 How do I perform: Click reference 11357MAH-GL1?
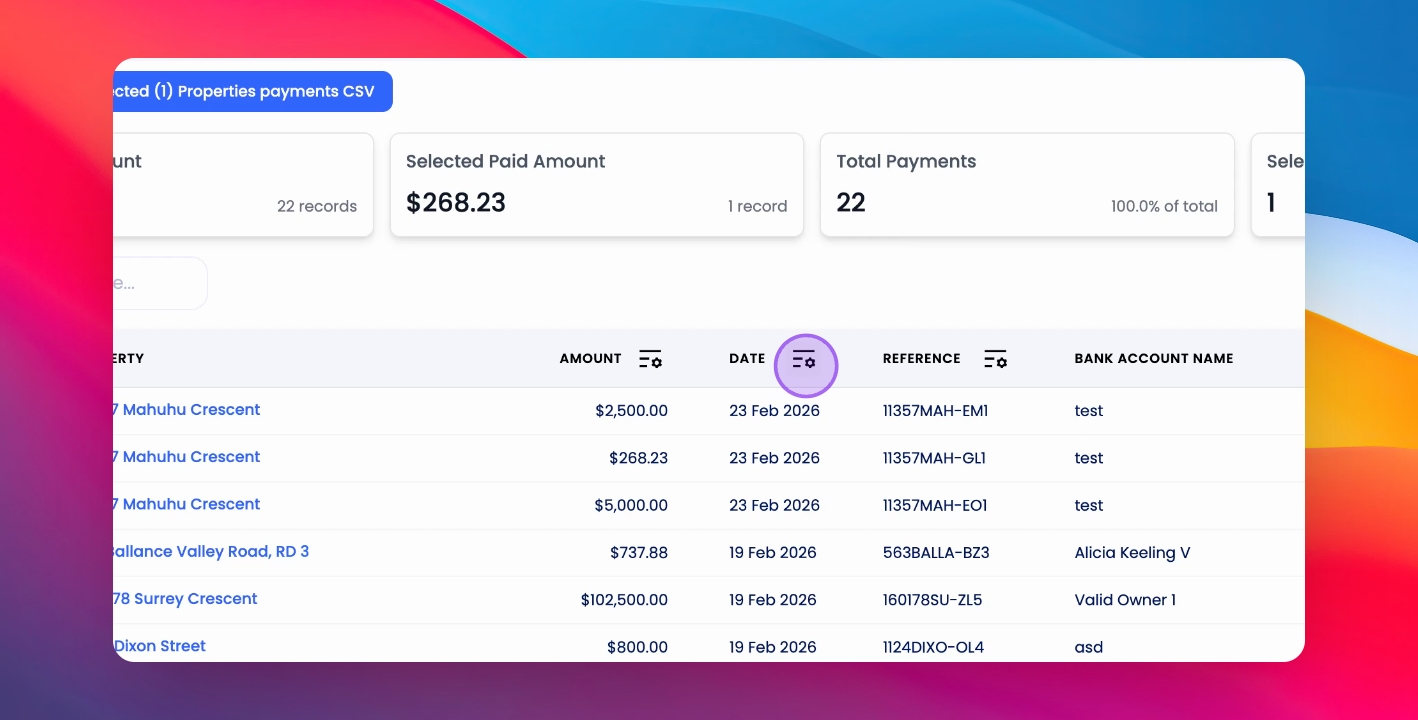(x=934, y=458)
